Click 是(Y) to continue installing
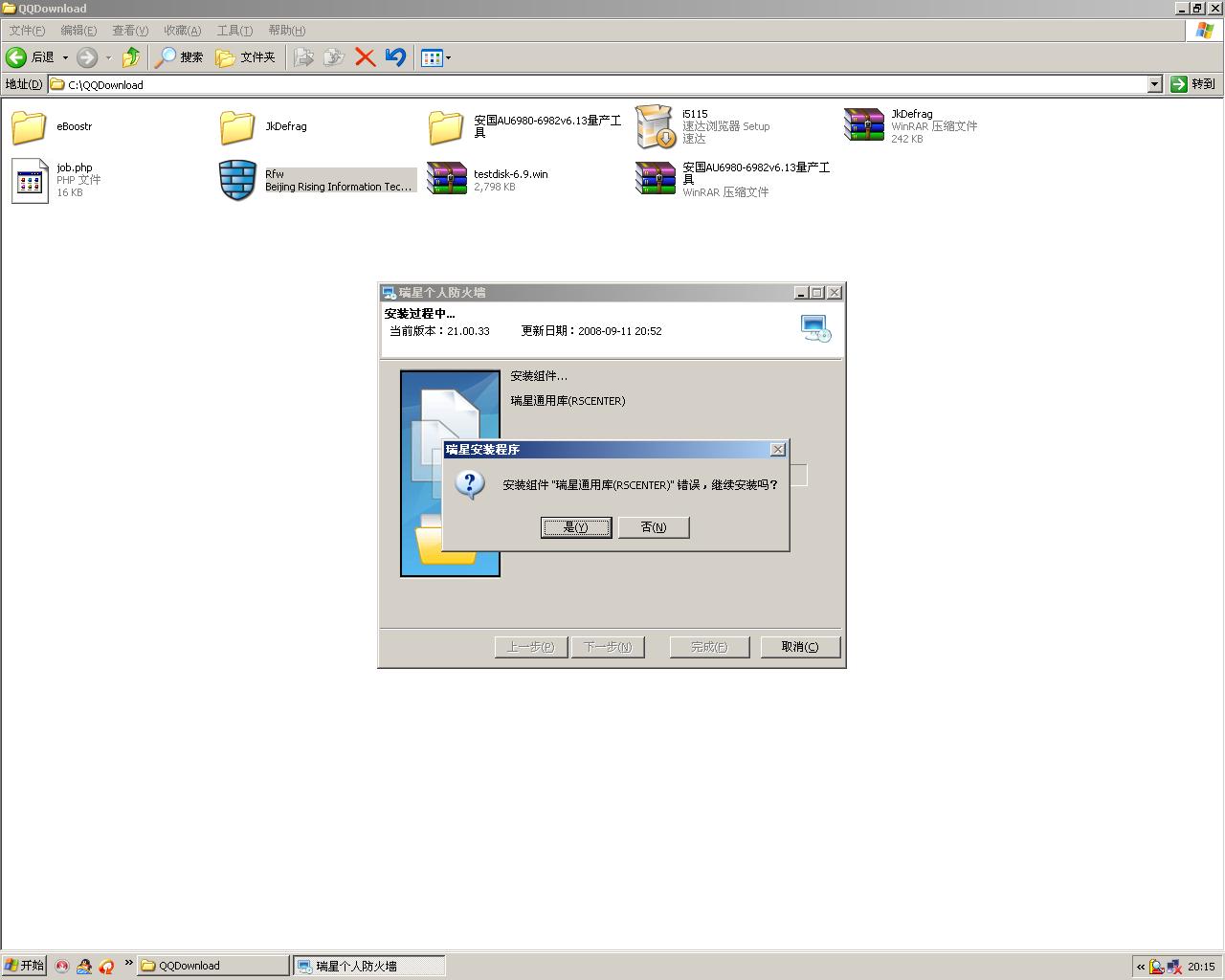Image resolution: width=1225 pixels, height=980 pixels. pos(576,527)
